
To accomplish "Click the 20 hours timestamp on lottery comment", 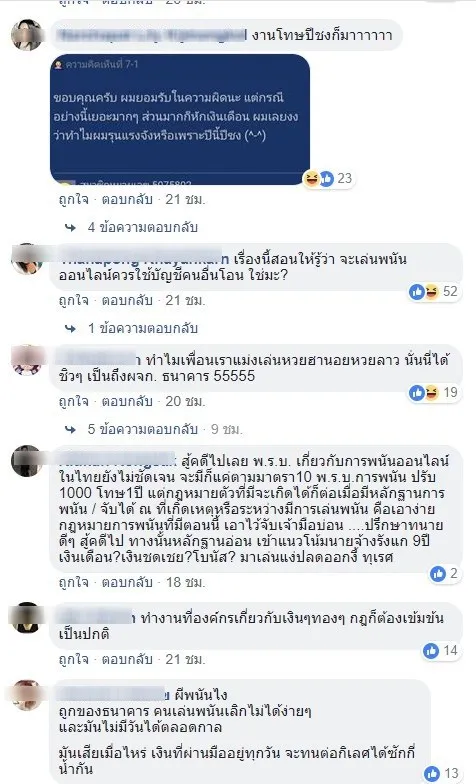I will pyautogui.click(x=186, y=402).
